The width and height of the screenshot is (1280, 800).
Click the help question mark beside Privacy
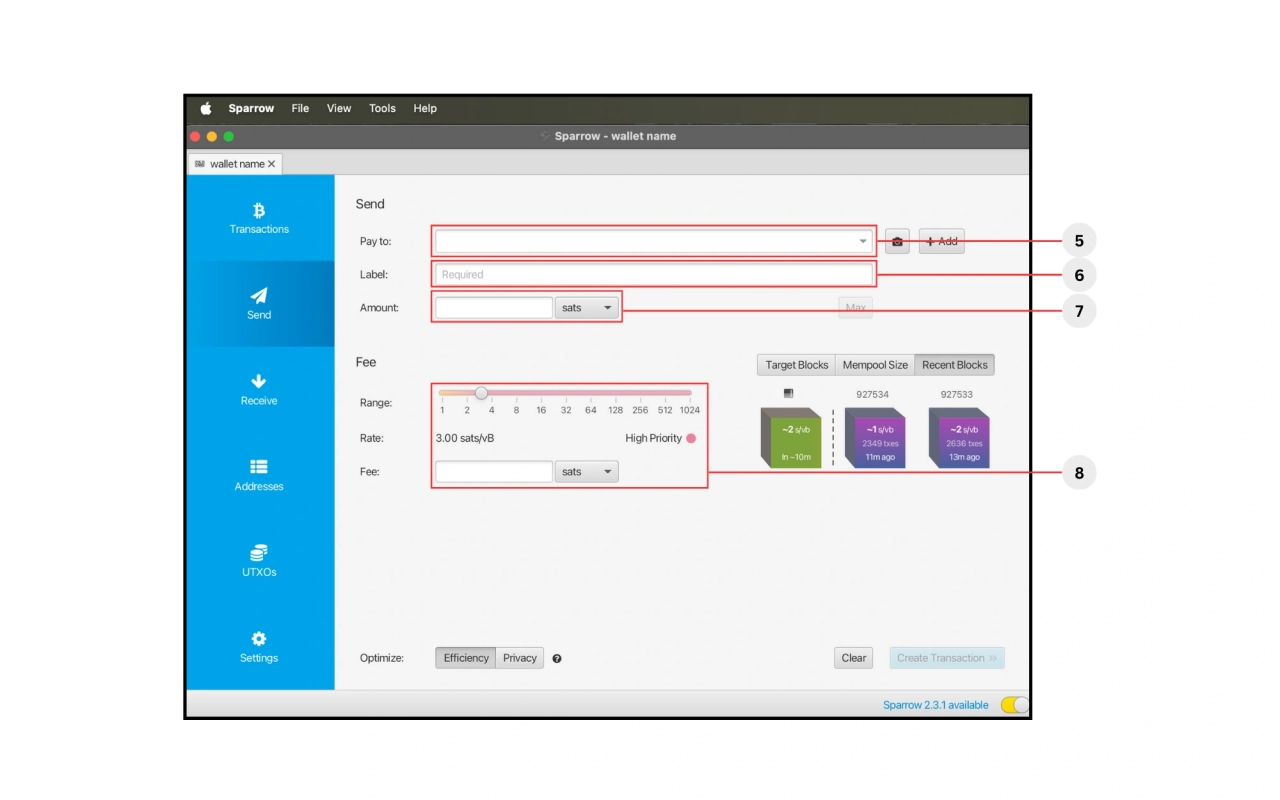[557, 658]
